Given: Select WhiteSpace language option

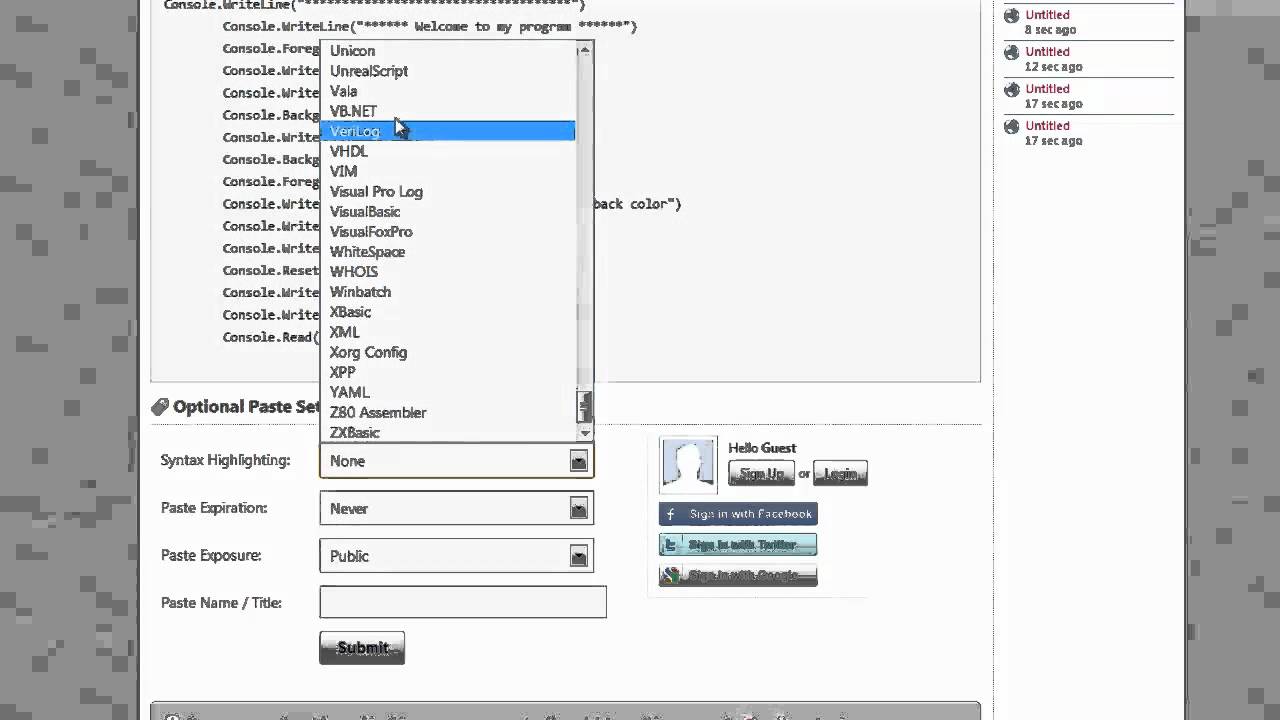Looking at the screenshot, I should click(367, 251).
